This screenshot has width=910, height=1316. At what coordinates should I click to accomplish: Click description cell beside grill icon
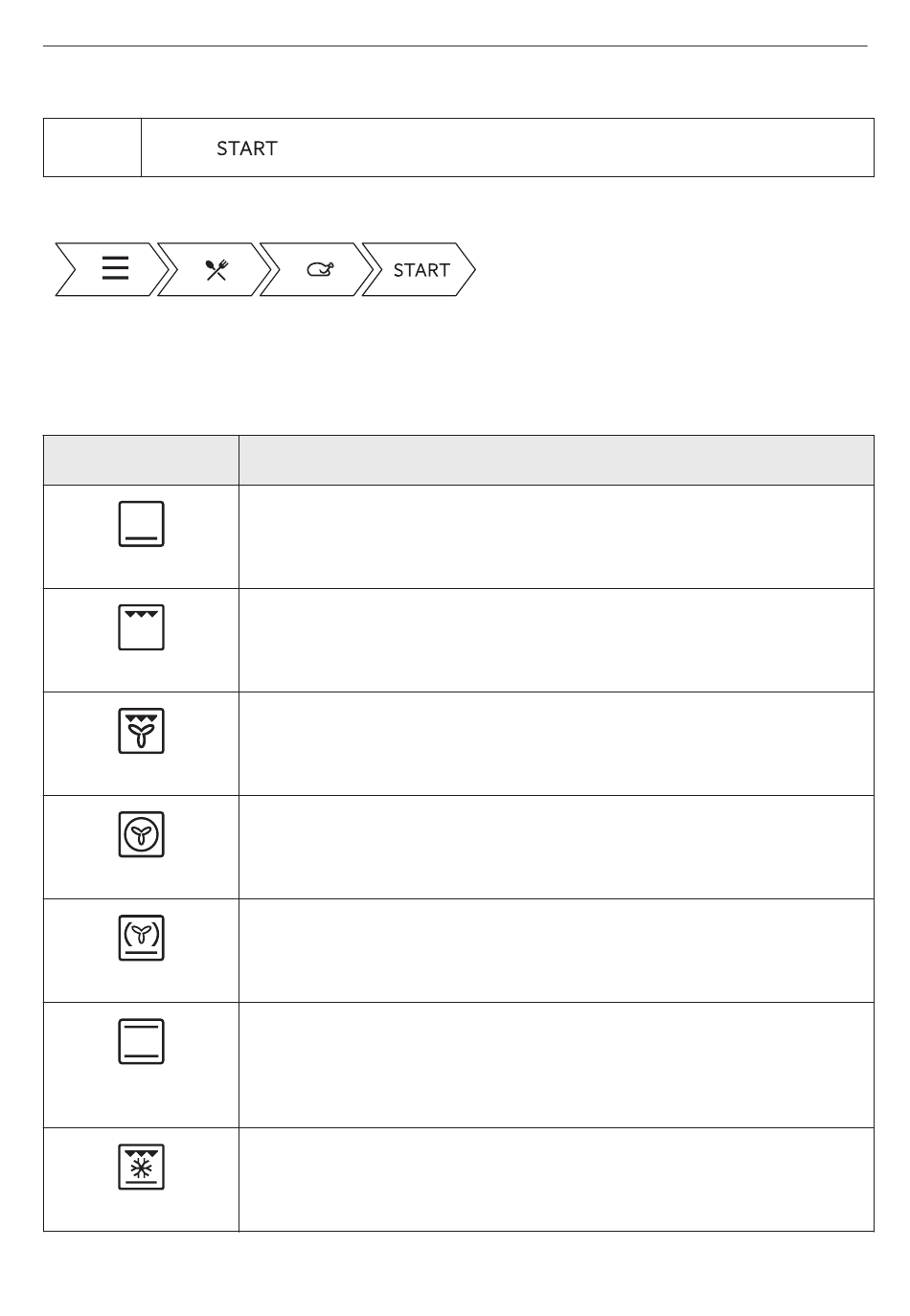557,640
